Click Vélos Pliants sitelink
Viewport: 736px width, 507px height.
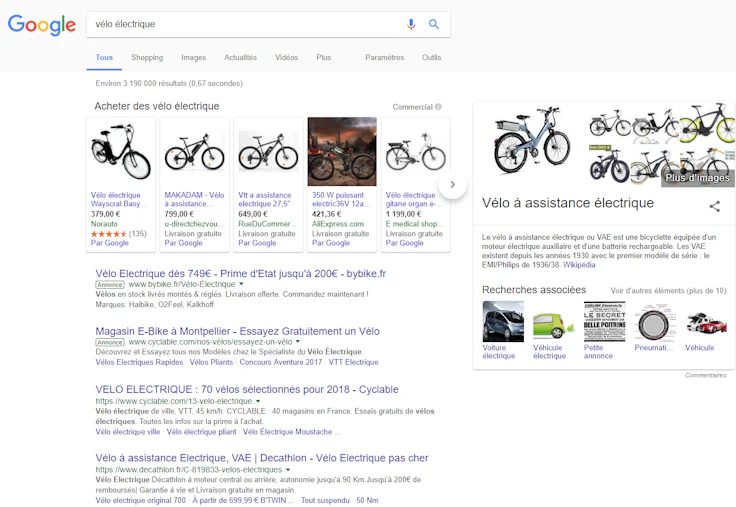[x=211, y=362]
